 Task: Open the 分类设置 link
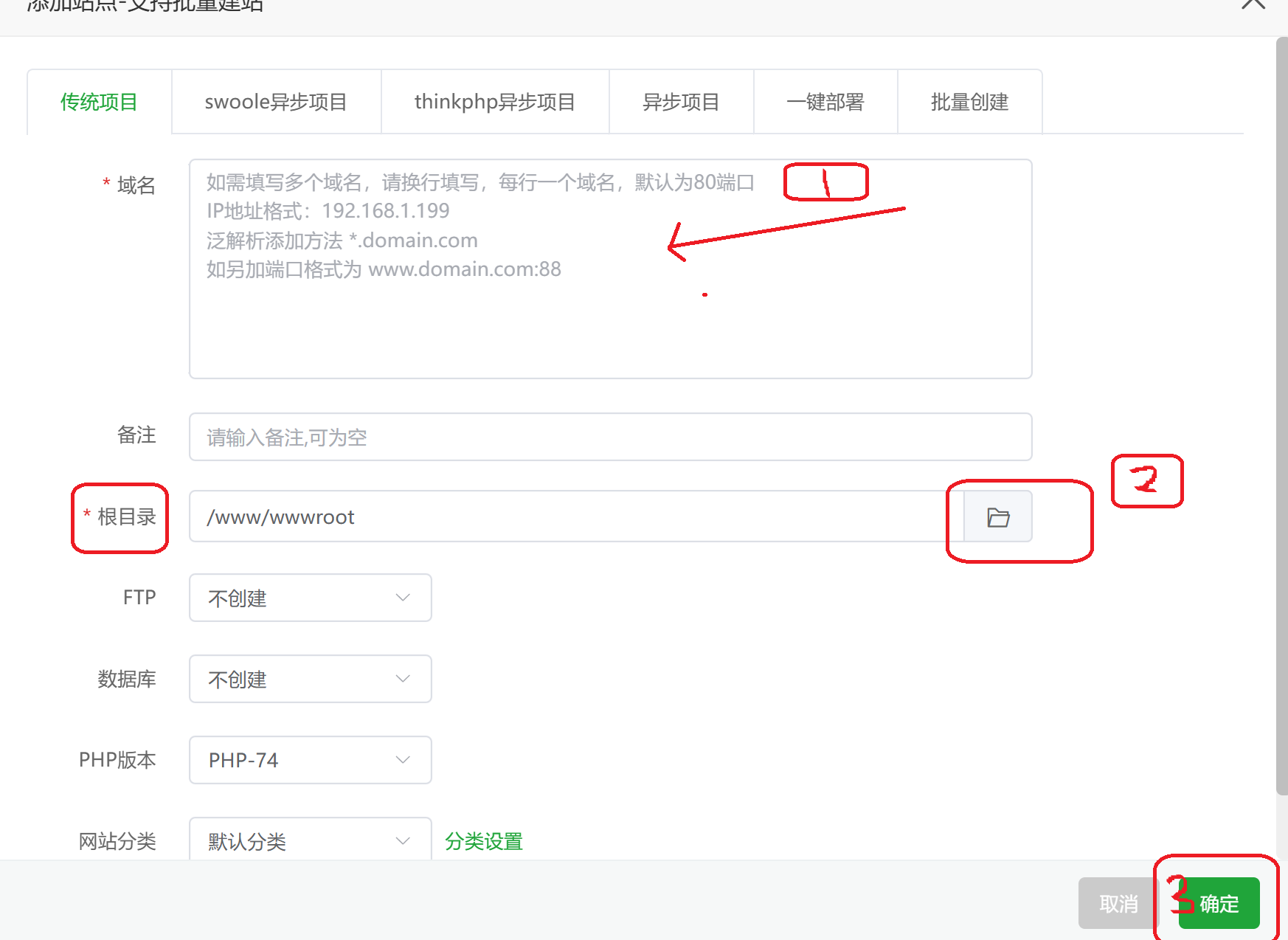click(x=484, y=841)
